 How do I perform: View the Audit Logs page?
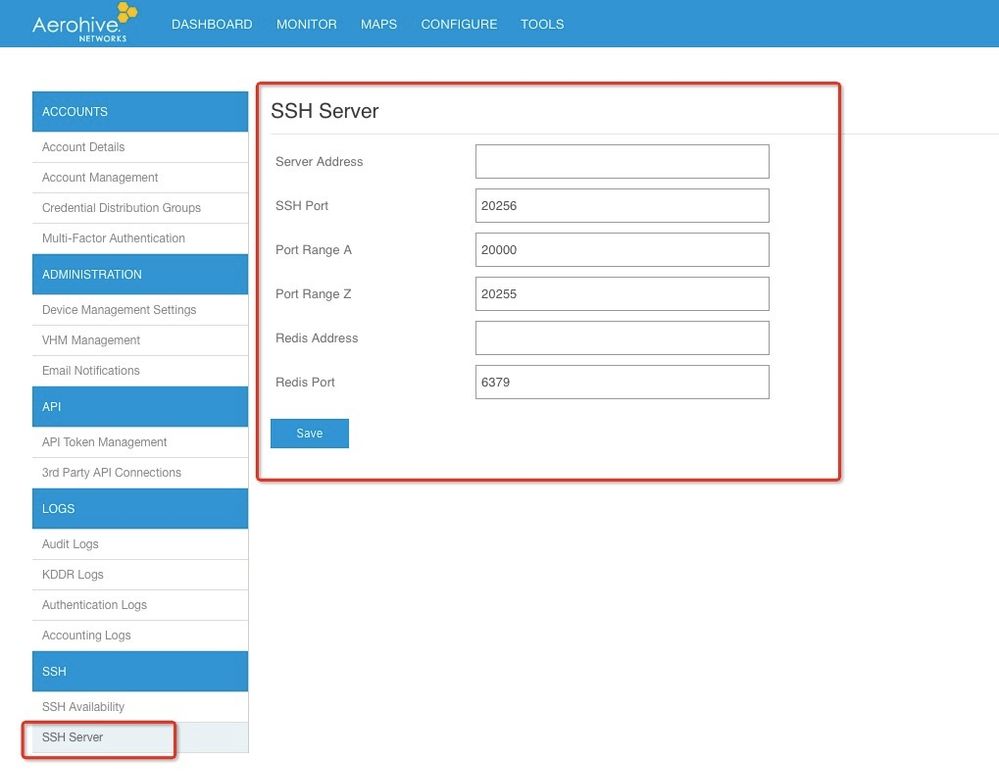pos(70,544)
